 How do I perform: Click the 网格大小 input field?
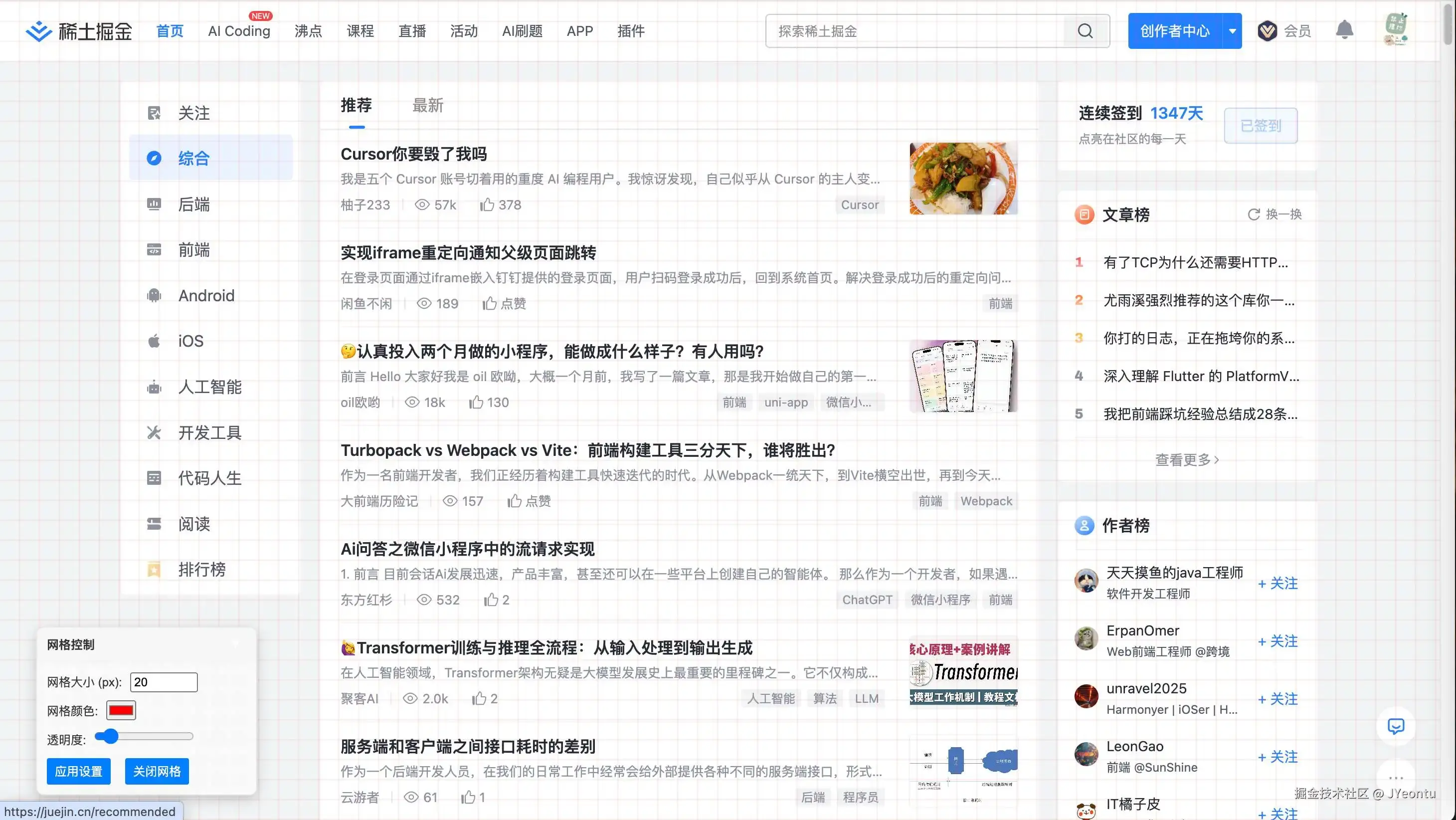click(164, 682)
